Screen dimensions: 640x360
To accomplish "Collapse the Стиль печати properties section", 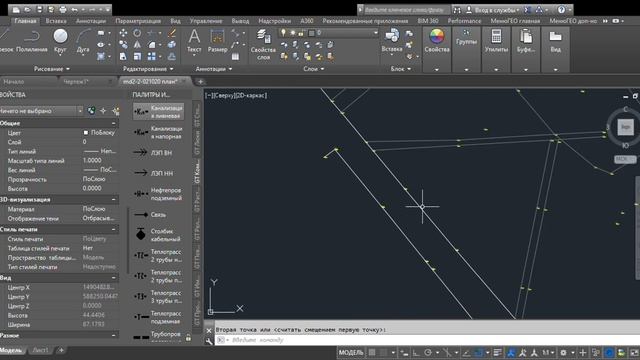I will click(x=113, y=229).
